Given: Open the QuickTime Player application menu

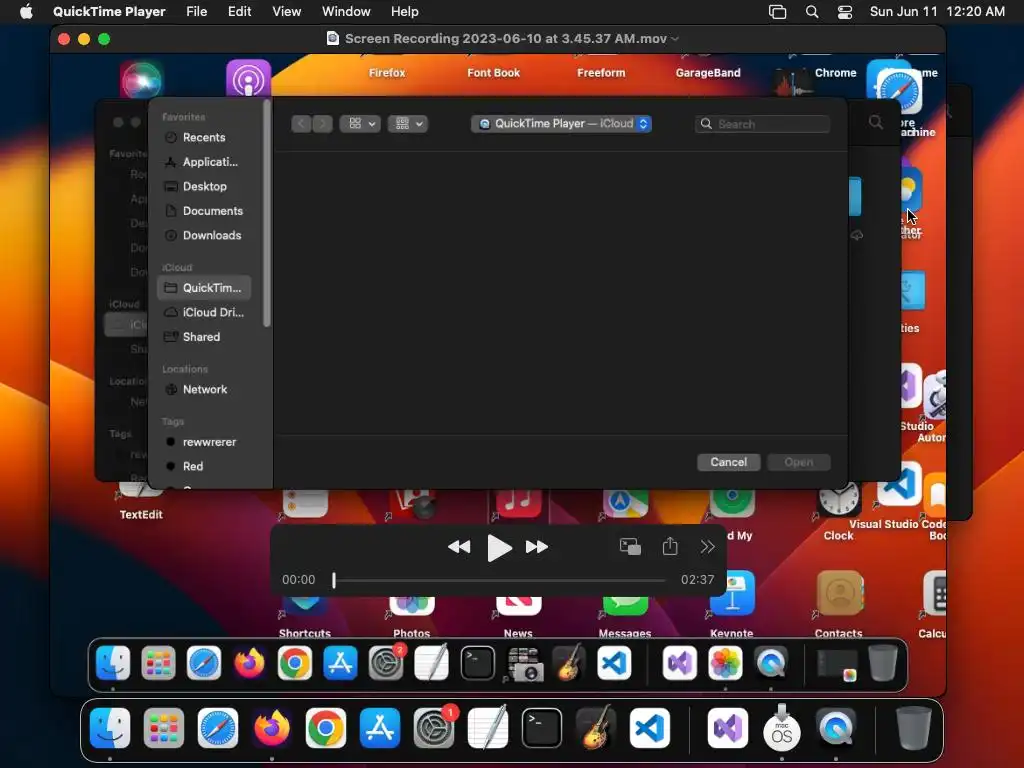Looking at the screenshot, I should click(x=109, y=12).
